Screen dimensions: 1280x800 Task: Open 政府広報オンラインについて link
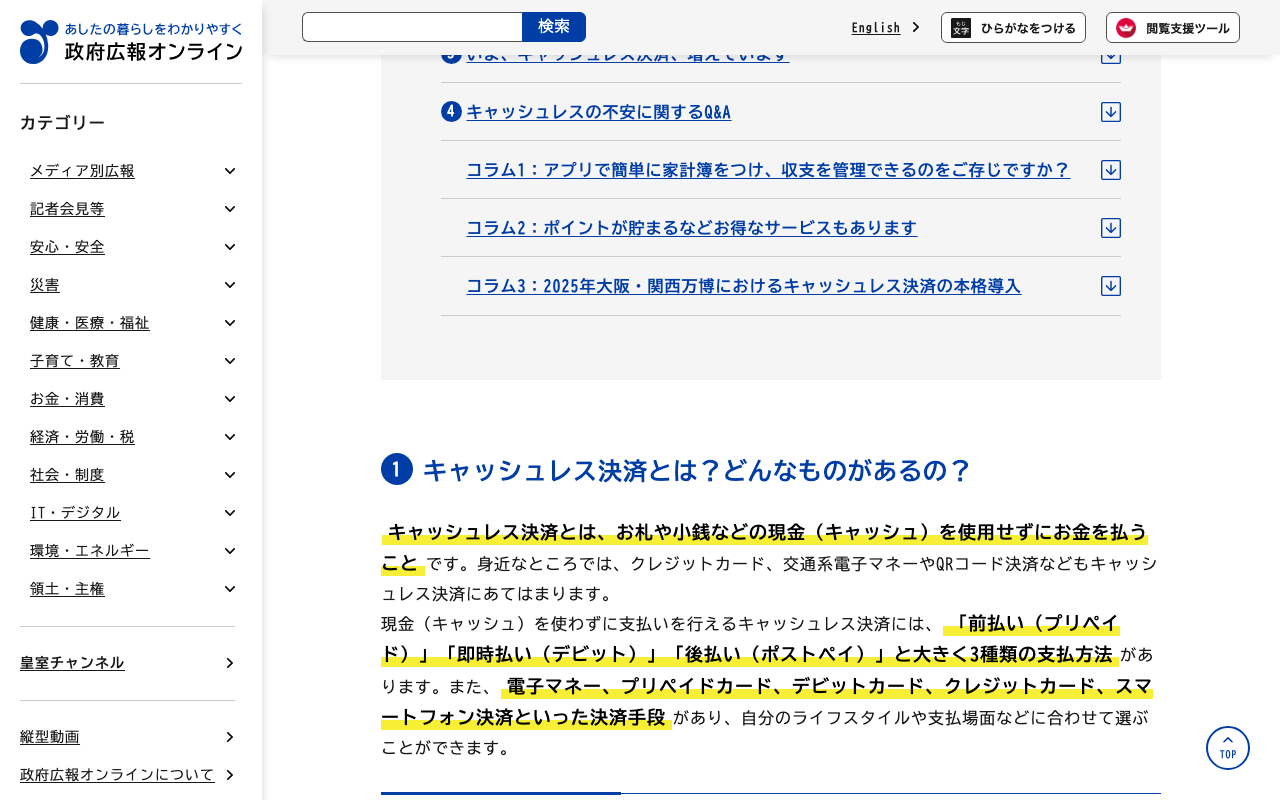point(117,775)
